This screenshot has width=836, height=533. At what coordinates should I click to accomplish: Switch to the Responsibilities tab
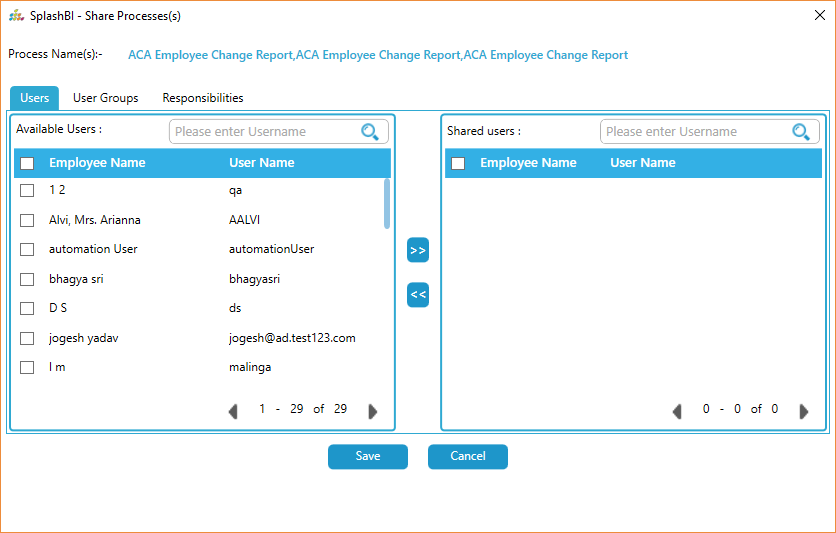[x=203, y=98]
